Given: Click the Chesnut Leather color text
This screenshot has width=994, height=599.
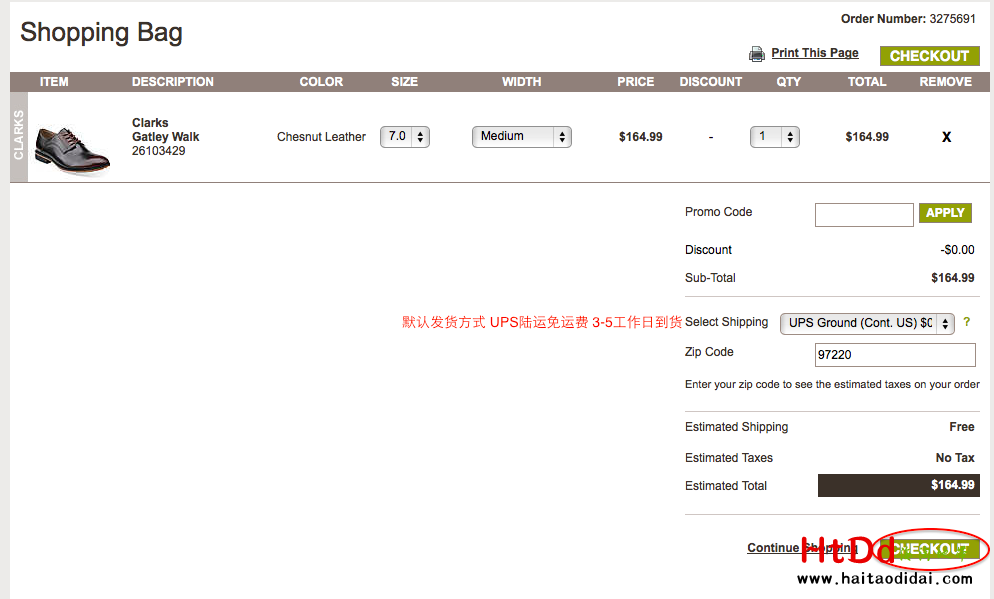Looking at the screenshot, I should [x=321, y=137].
